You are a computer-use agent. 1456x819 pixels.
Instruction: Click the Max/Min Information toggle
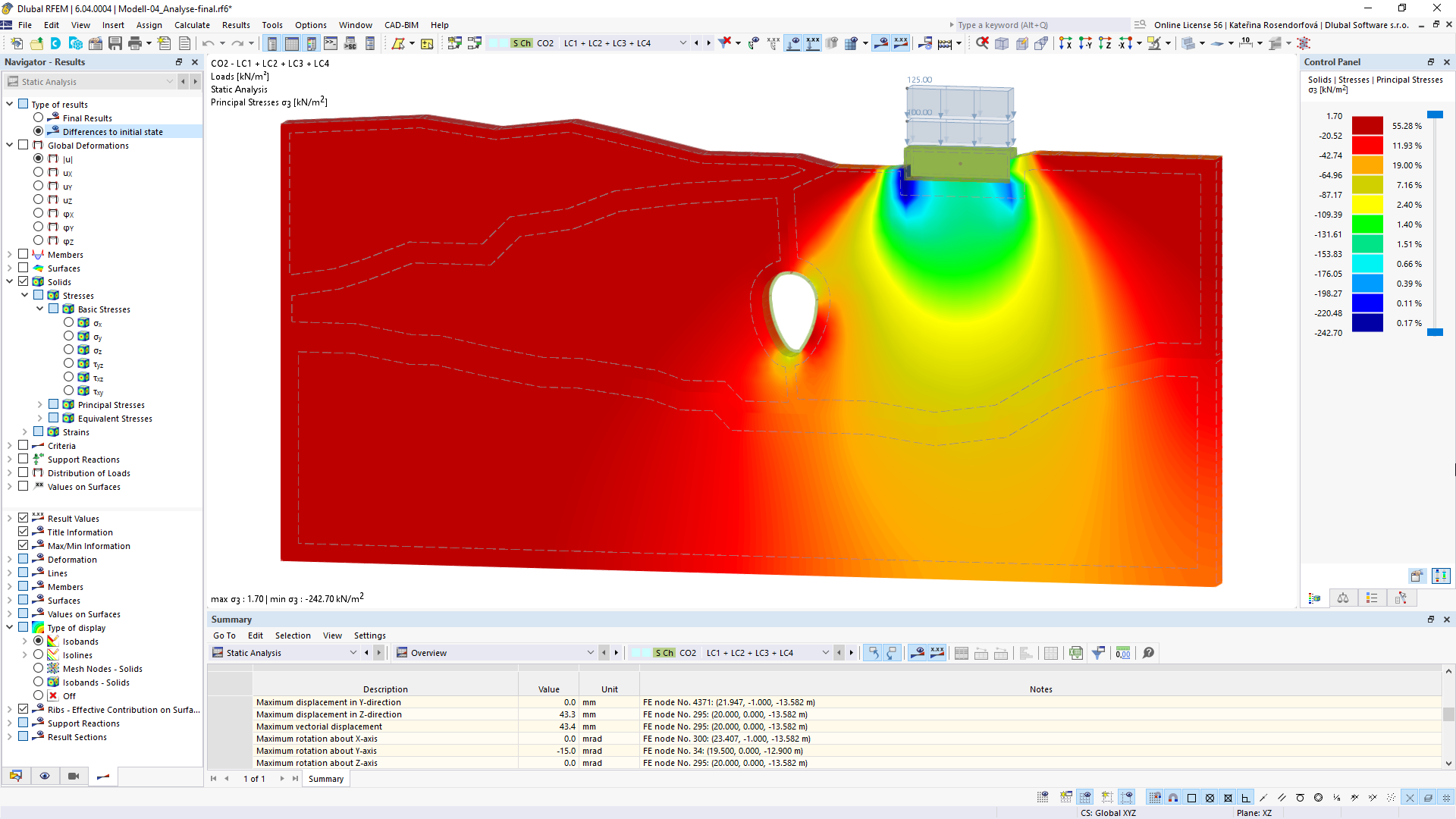click(x=22, y=545)
